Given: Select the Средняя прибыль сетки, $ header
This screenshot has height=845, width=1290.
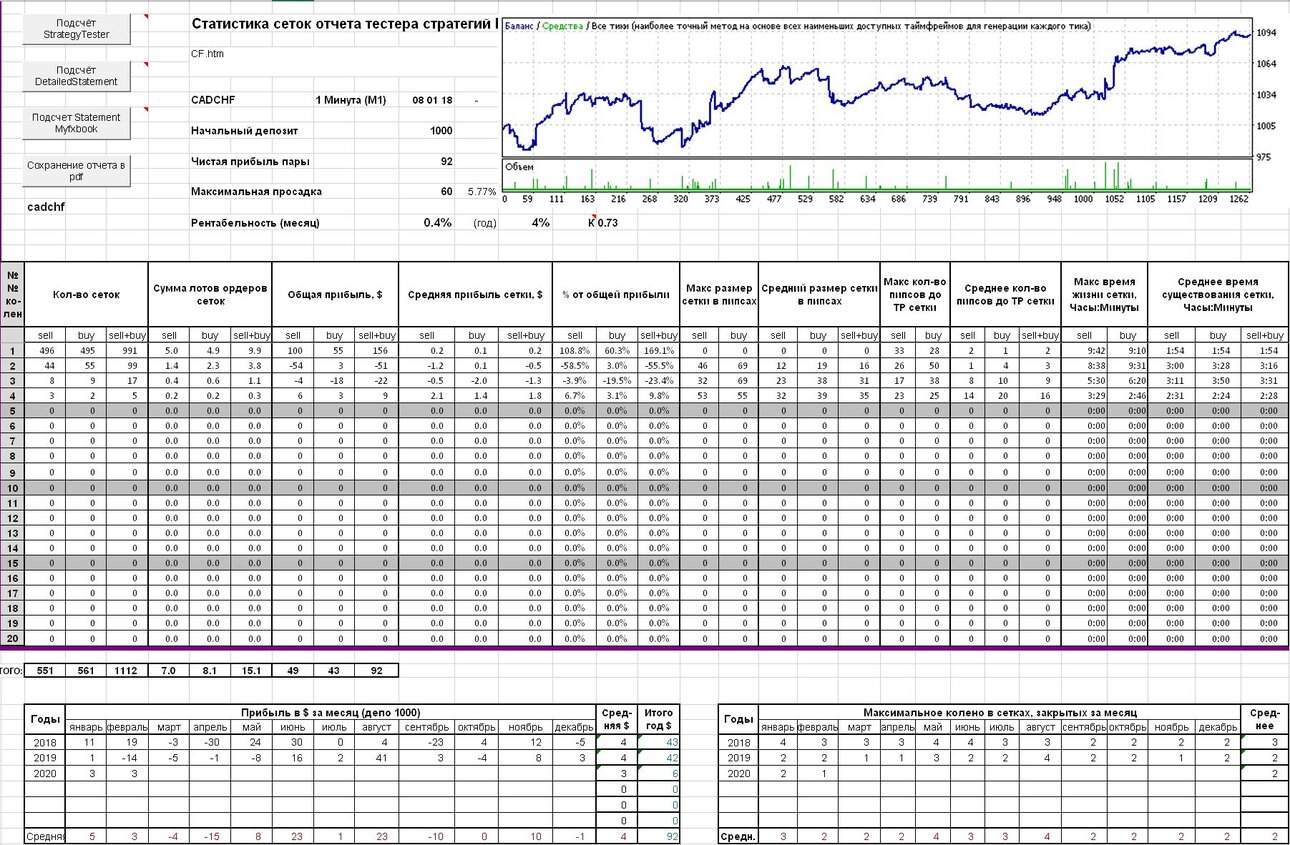Looking at the screenshot, I should coord(475,295).
